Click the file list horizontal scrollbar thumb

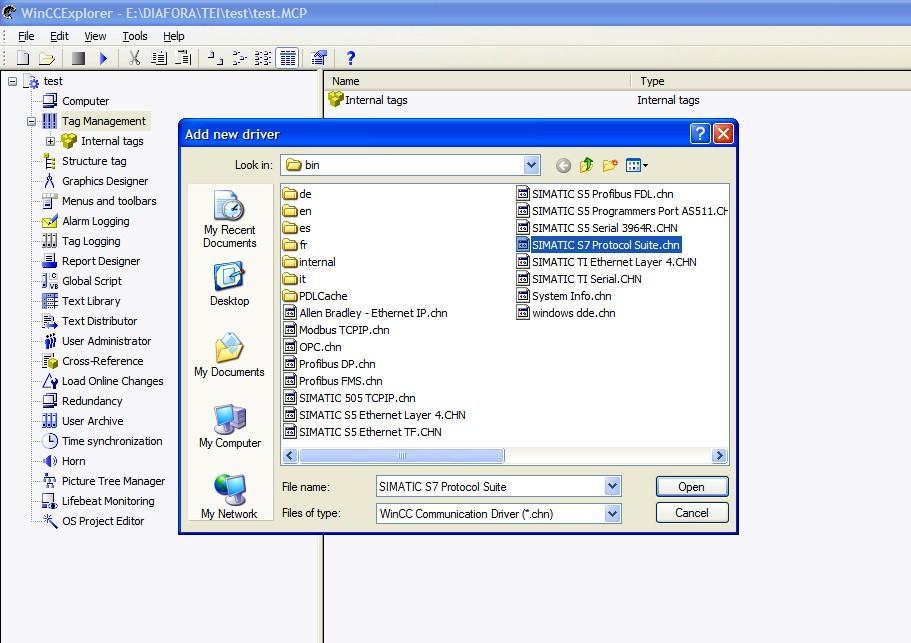click(x=401, y=455)
